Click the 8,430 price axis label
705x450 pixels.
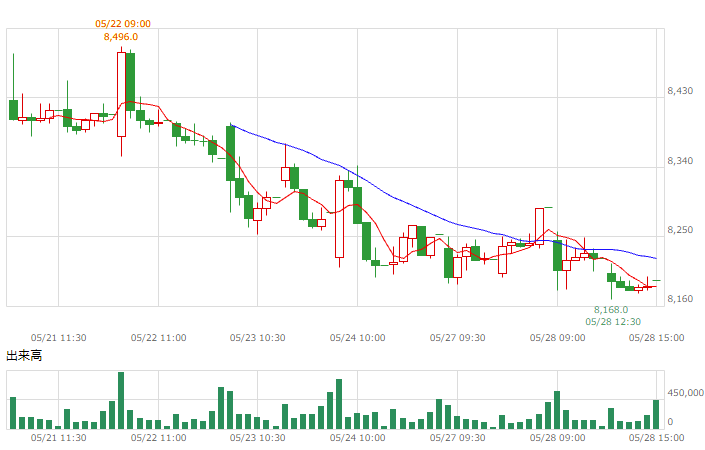680,91
